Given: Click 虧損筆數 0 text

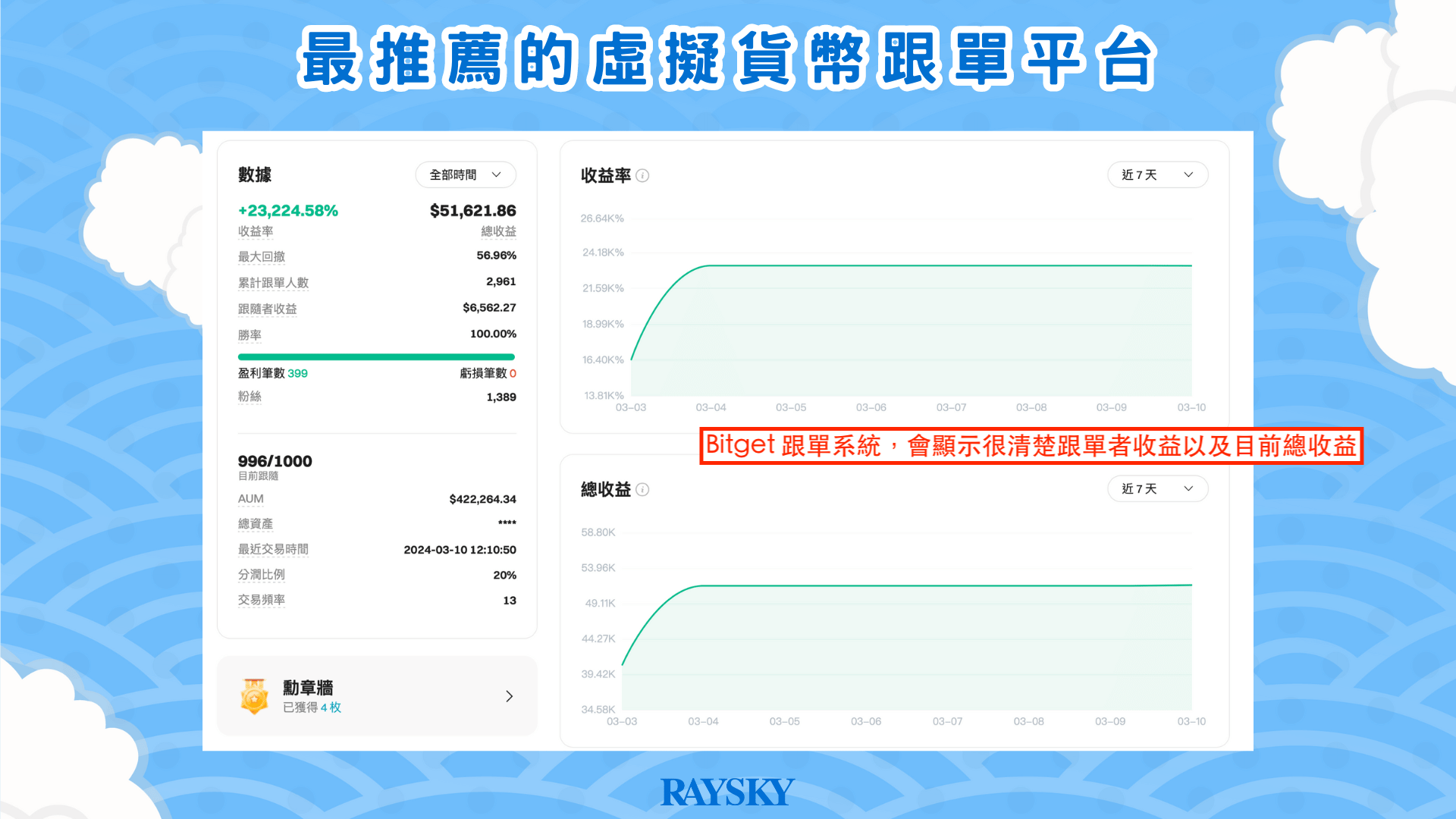Looking at the screenshot, I should [488, 373].
